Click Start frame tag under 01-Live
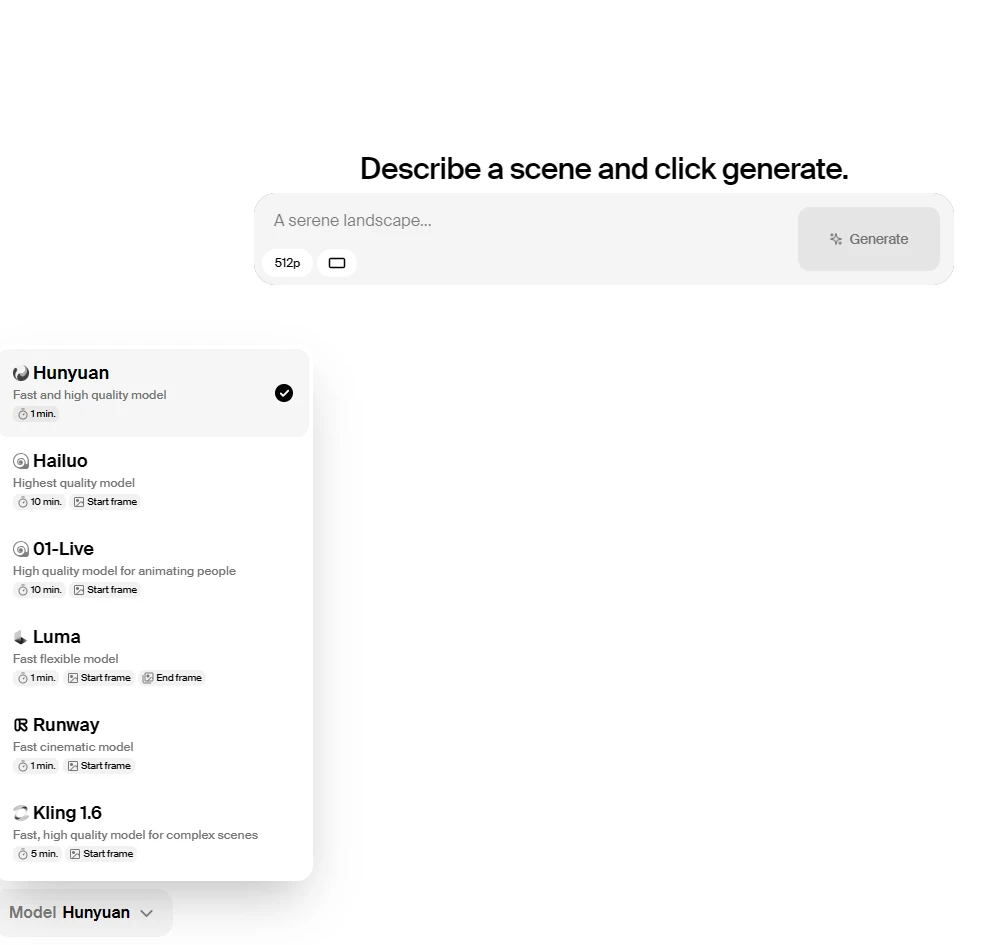Screen dimensions: 995x945 [x=105, y=590]
